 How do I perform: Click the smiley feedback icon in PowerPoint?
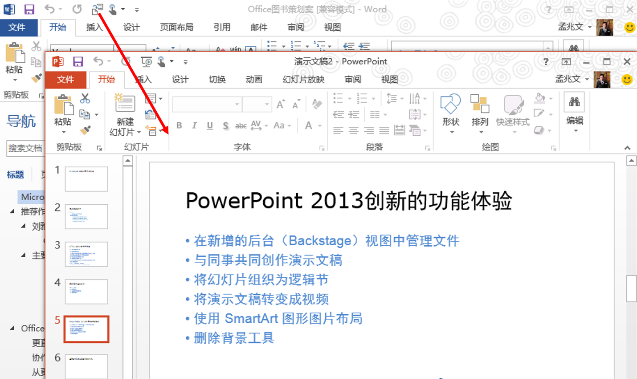click(627, 80)
